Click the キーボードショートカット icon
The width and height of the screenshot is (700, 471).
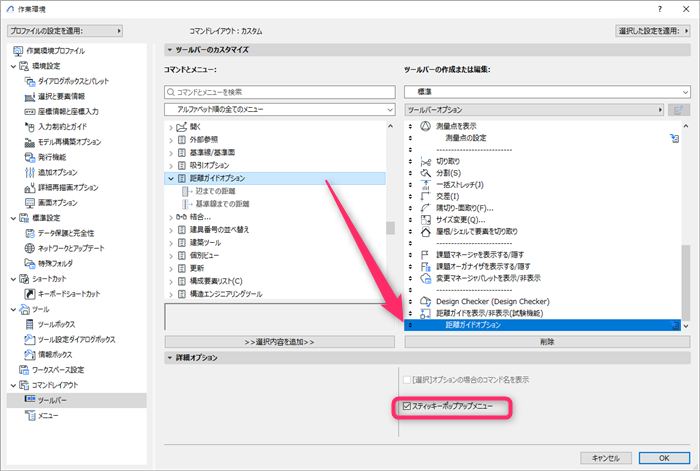pyautogui.click(x=30, y=294)
